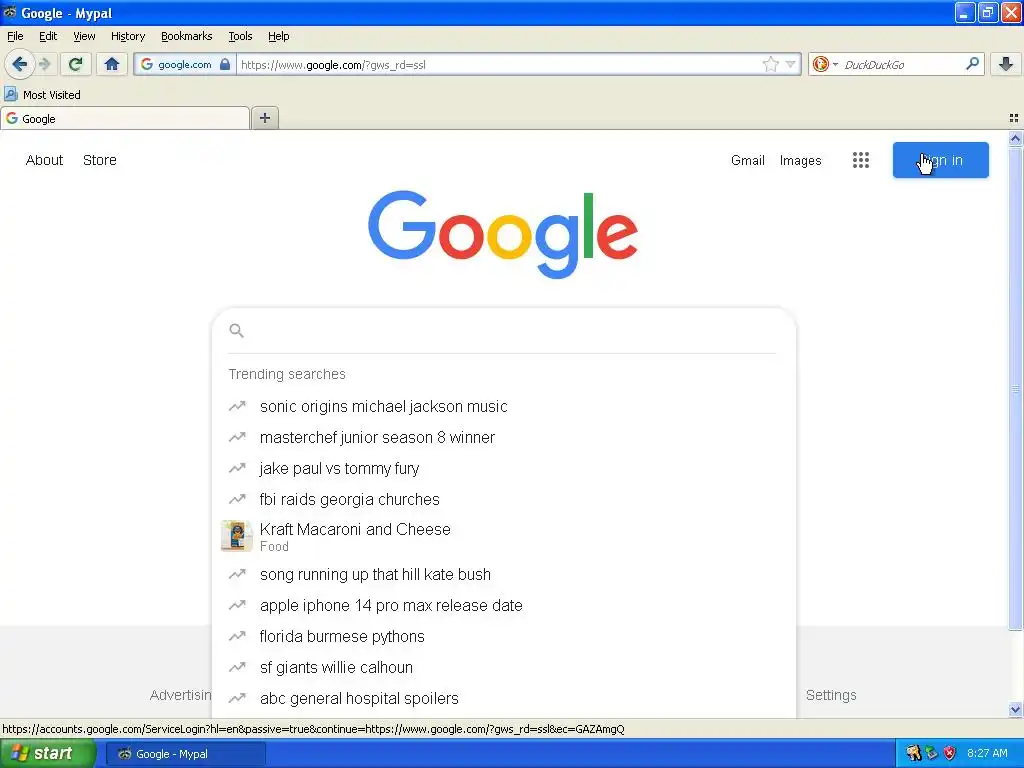The width and height of the screenshot is (1024, 768).
Task: Click the first system tray icon
Action: (913, 753)
